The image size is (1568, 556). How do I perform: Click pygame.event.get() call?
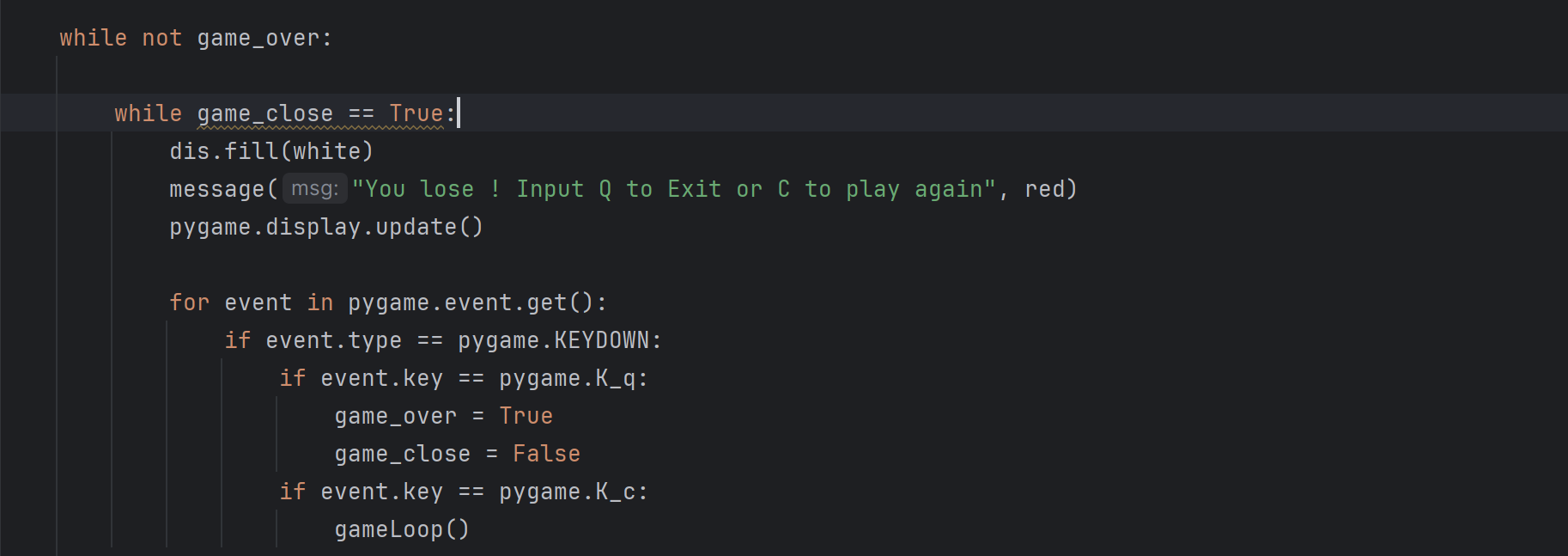471,302
